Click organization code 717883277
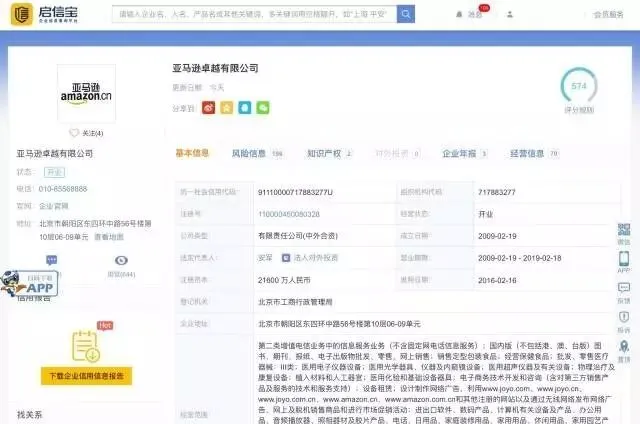Viewport: 640px width, 424px height. point(497,192)
